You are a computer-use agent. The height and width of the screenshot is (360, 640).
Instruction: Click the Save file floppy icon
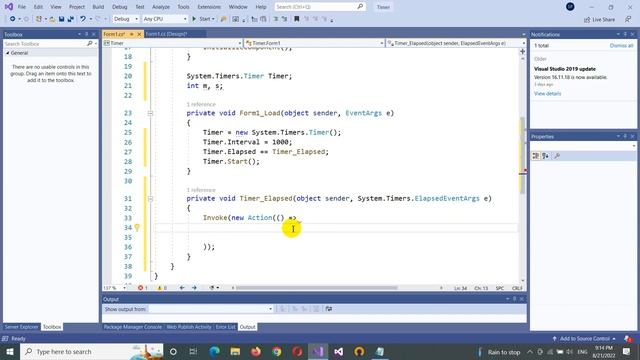point(61,19)
